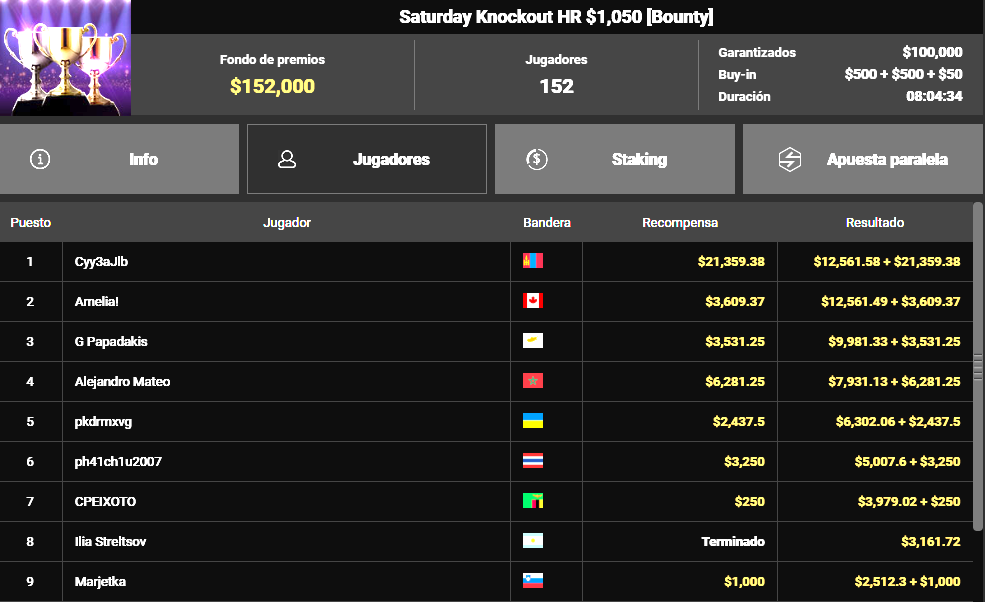The width and height of the screenshot is (985, 602).
Task: Open the Apuesta paralela tab
Action: (x=863, y=159)
